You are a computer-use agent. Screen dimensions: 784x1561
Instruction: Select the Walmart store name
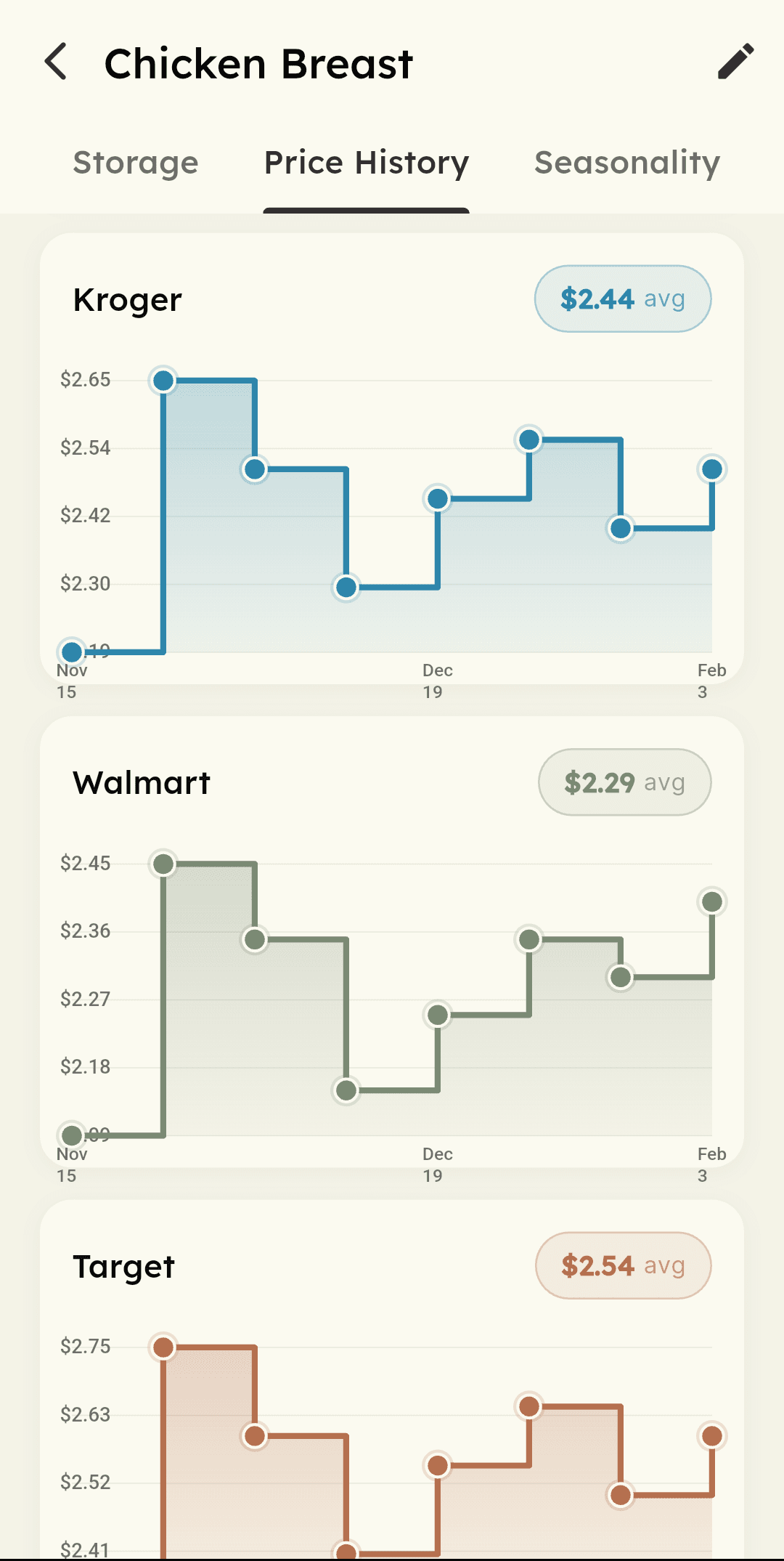(142, 782)
